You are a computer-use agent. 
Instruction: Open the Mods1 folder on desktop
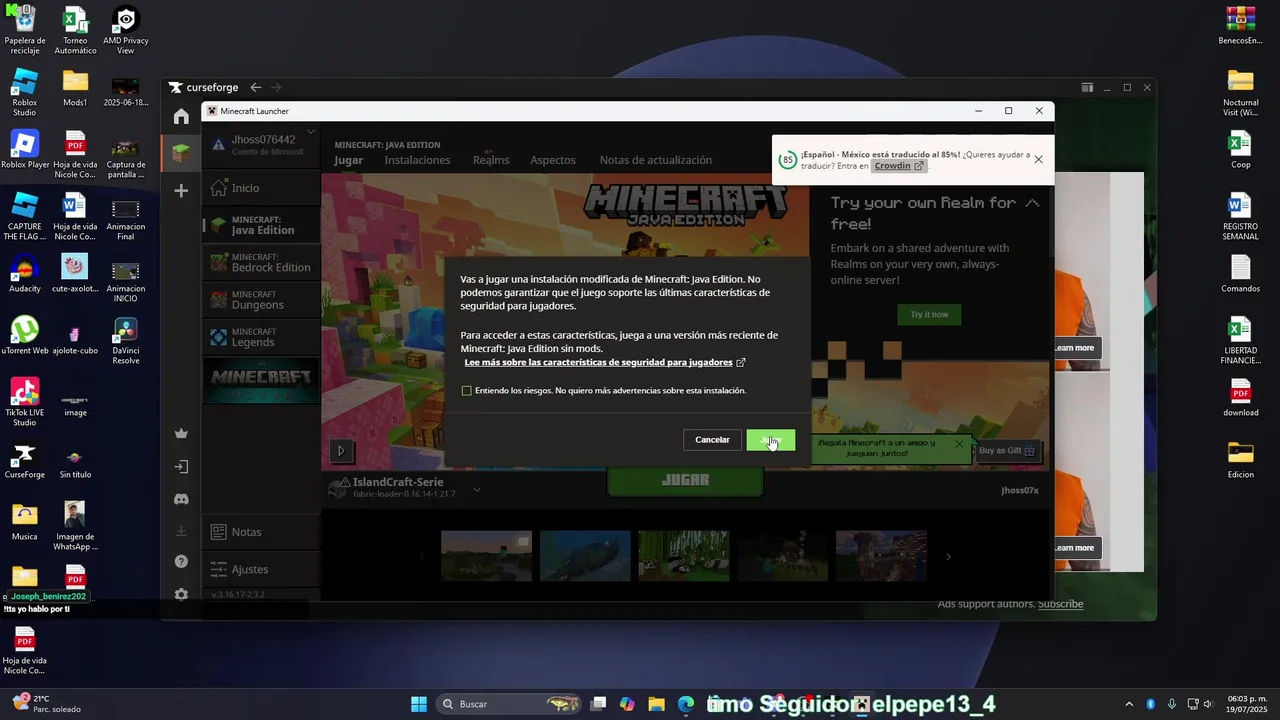click(x=75, y=88)
